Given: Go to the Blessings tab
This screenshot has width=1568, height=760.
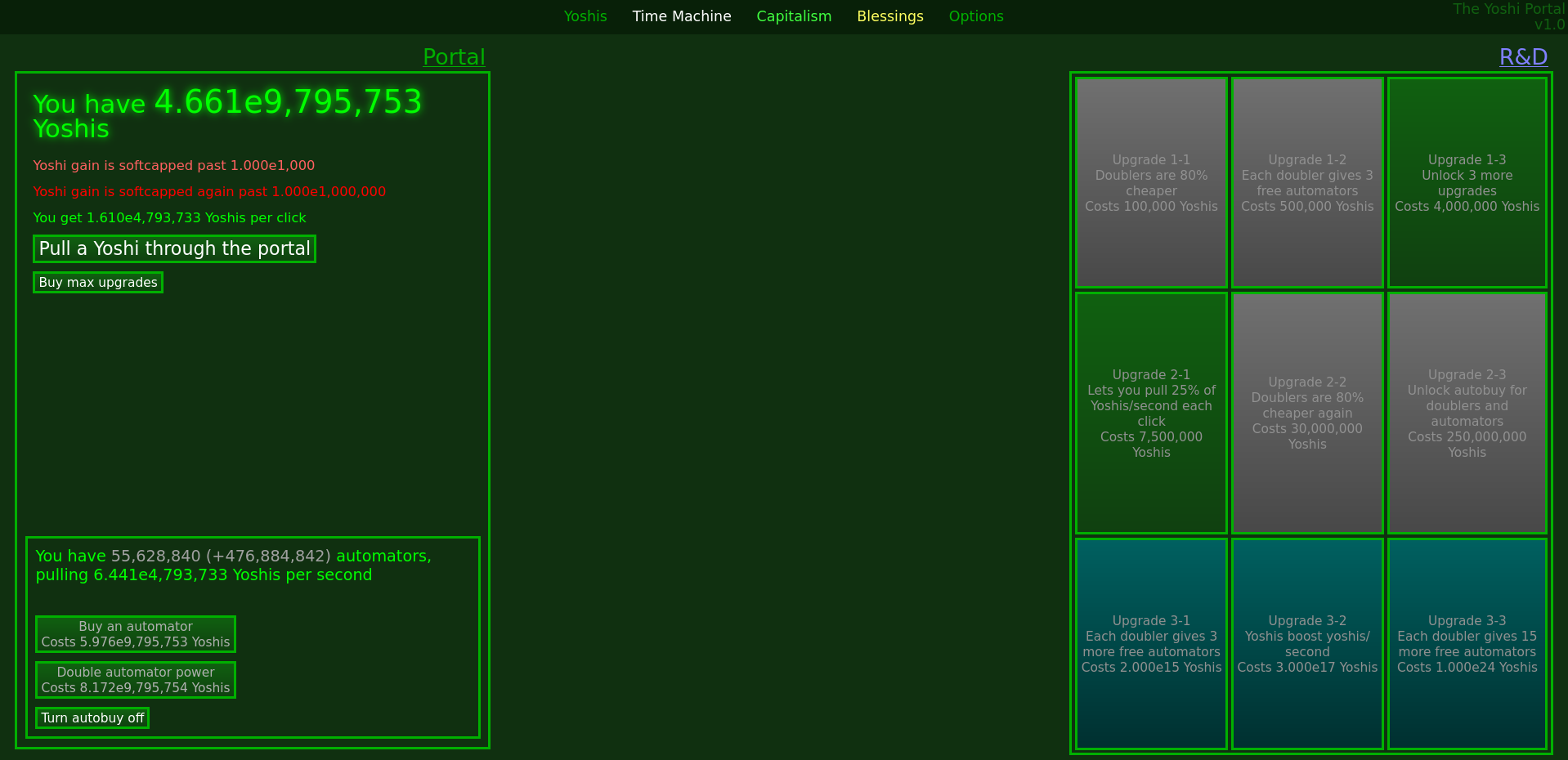Looking at the screenshot, I should click(890, 16).
